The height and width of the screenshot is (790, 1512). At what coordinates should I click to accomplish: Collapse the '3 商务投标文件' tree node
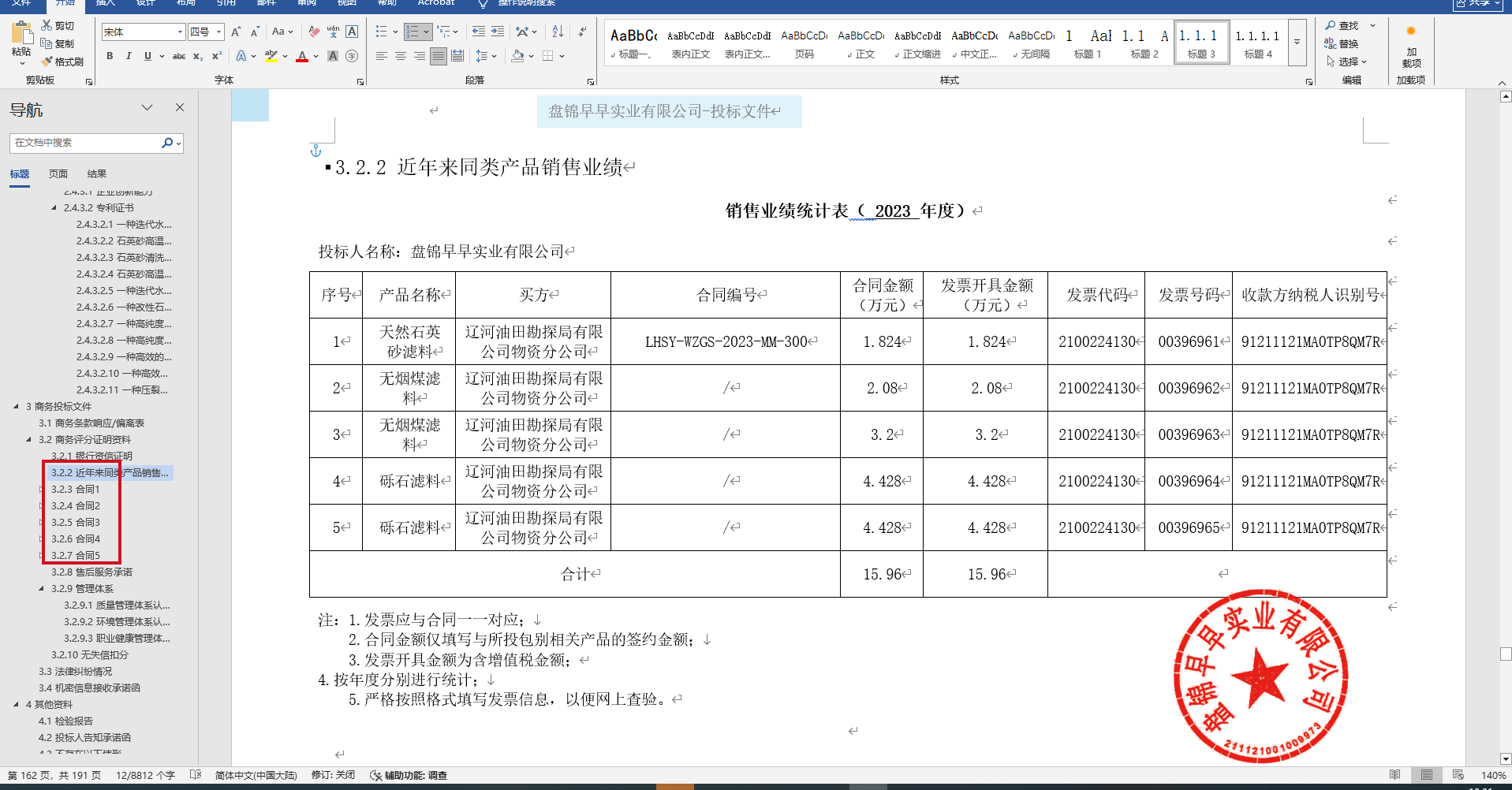pyautogui.click(x=16, y=407)
